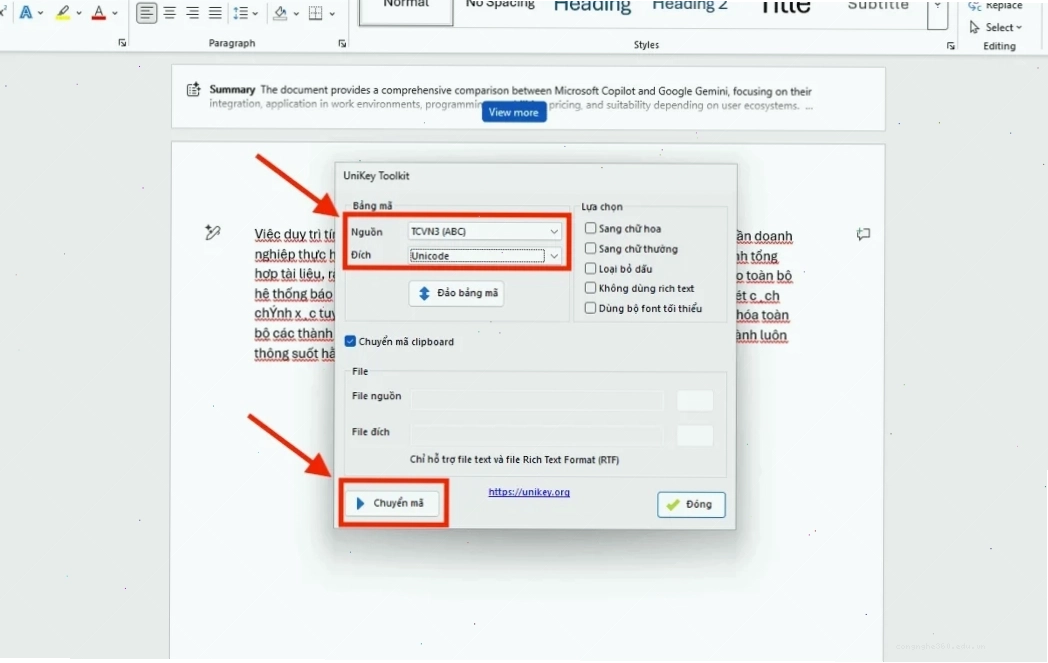The width and height of the screenshot is (1048, 663).
Task: Enable the Sang chữ thường checkbox
Action: (590, 248)
